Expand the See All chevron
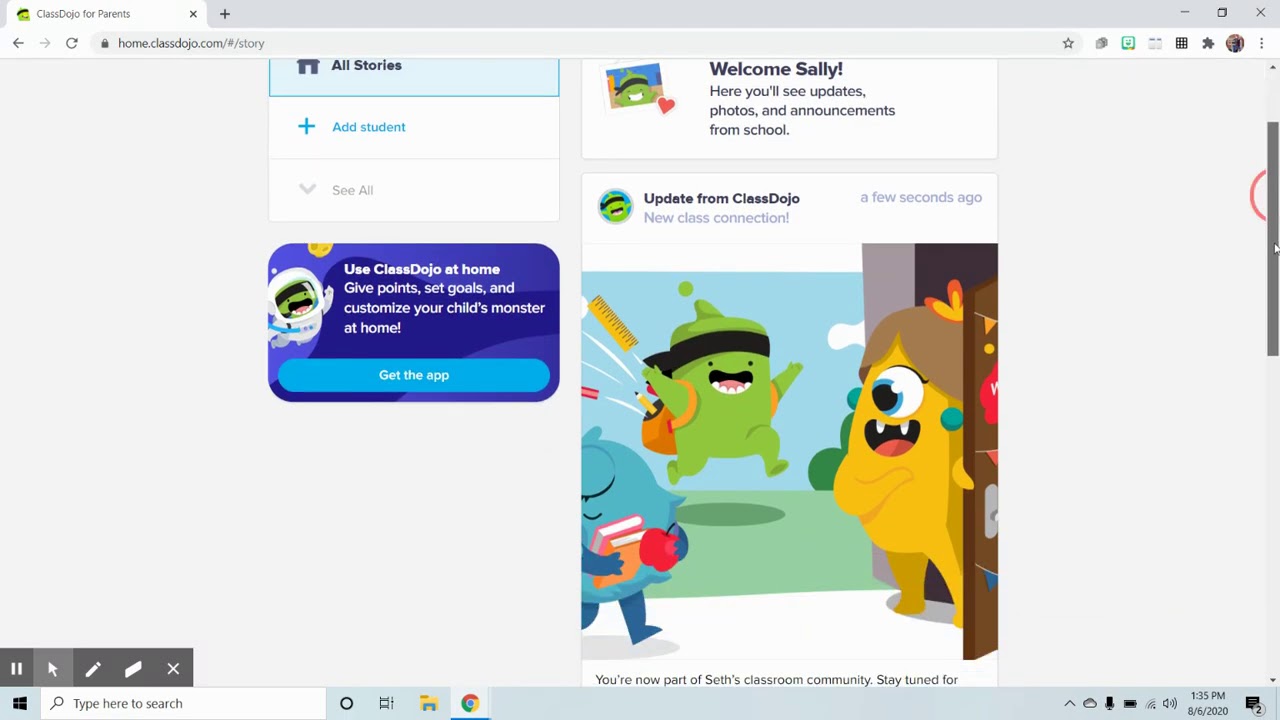The height and width of the screenshot is (720, 1280). [x=307, y=189]
